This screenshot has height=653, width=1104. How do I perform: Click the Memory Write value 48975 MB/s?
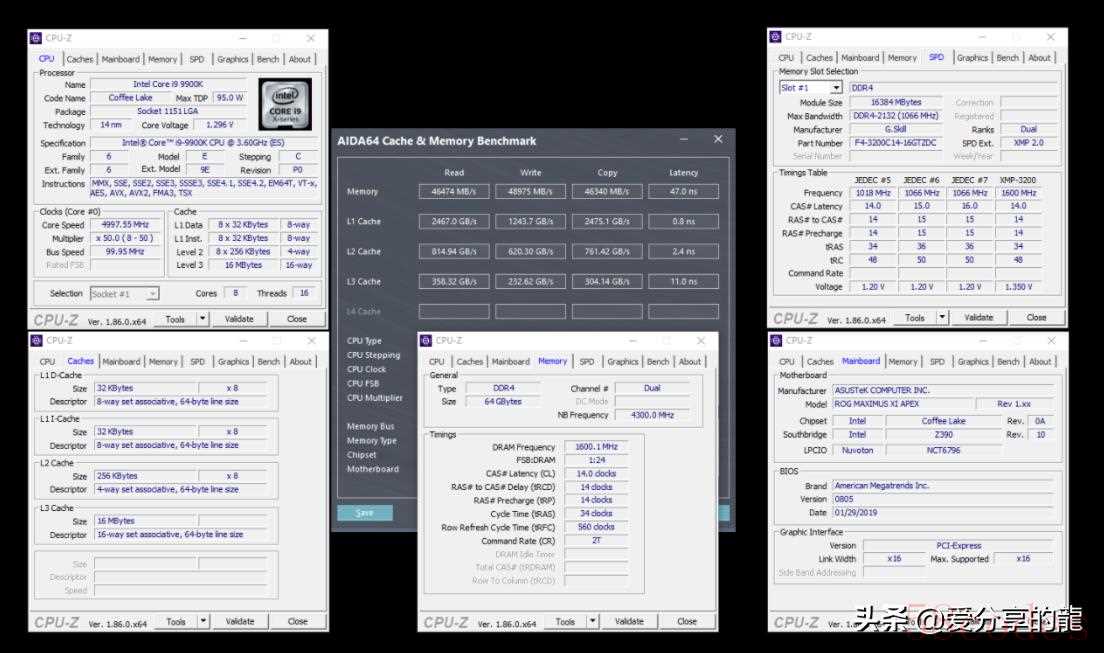click(x=531, y=192)
